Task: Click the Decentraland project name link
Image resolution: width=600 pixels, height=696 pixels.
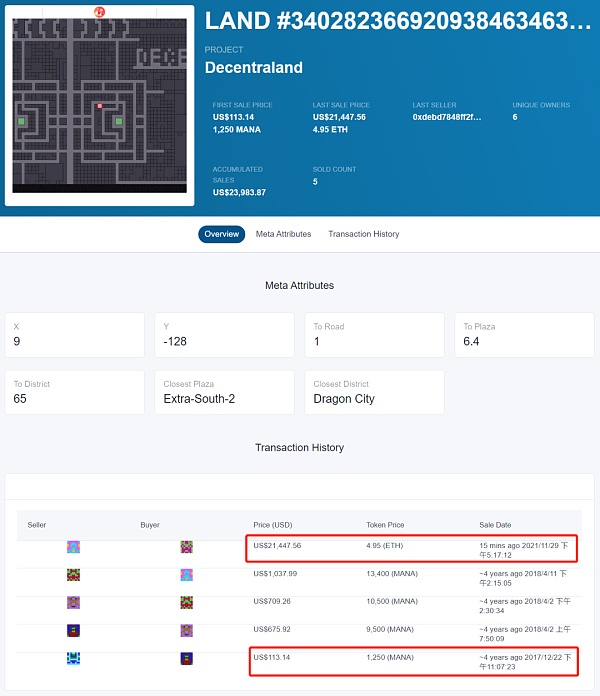Action: [x=253, y=68]
